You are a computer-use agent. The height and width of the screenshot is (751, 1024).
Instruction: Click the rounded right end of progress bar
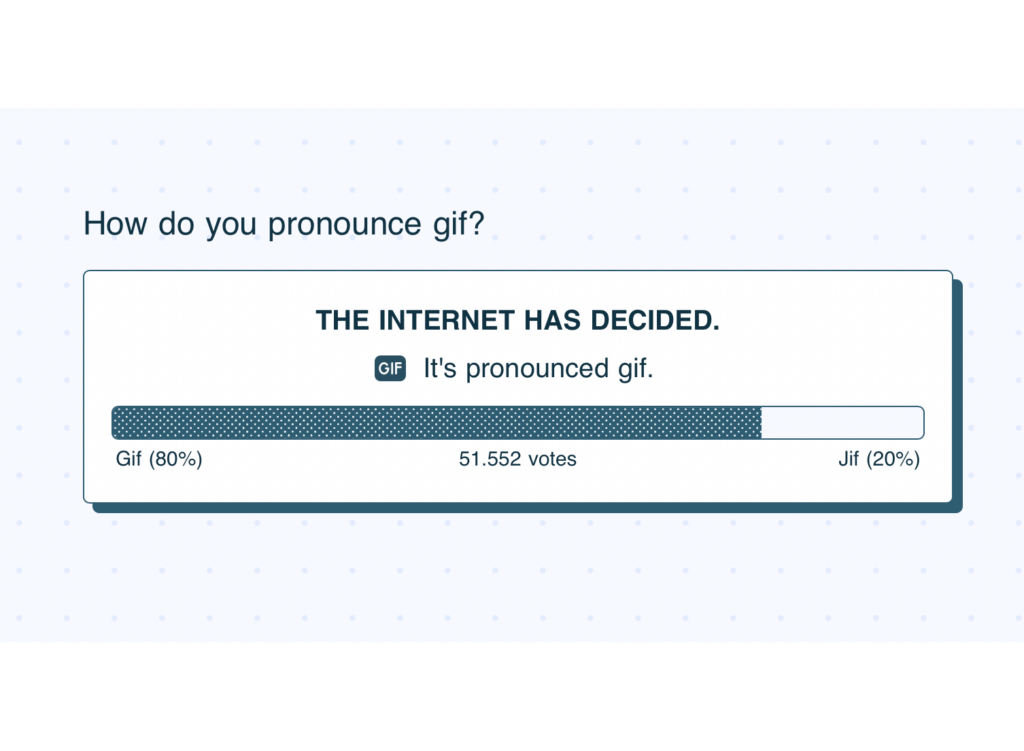(918, 423)
